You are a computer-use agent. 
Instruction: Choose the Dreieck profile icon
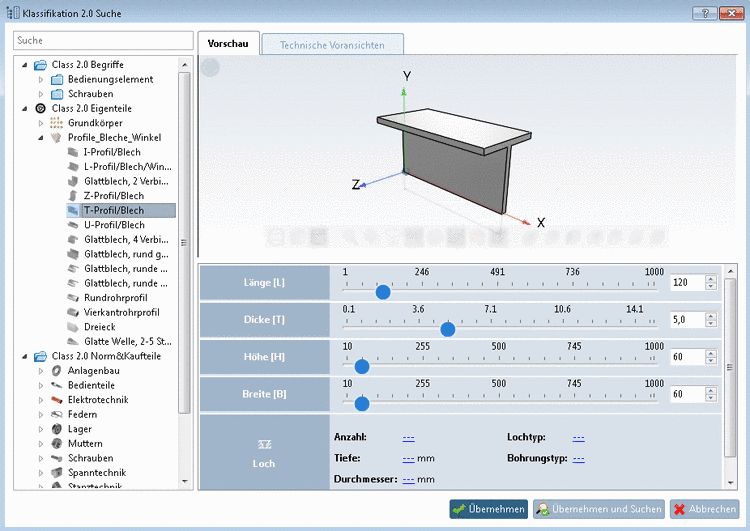coord(73,327)
